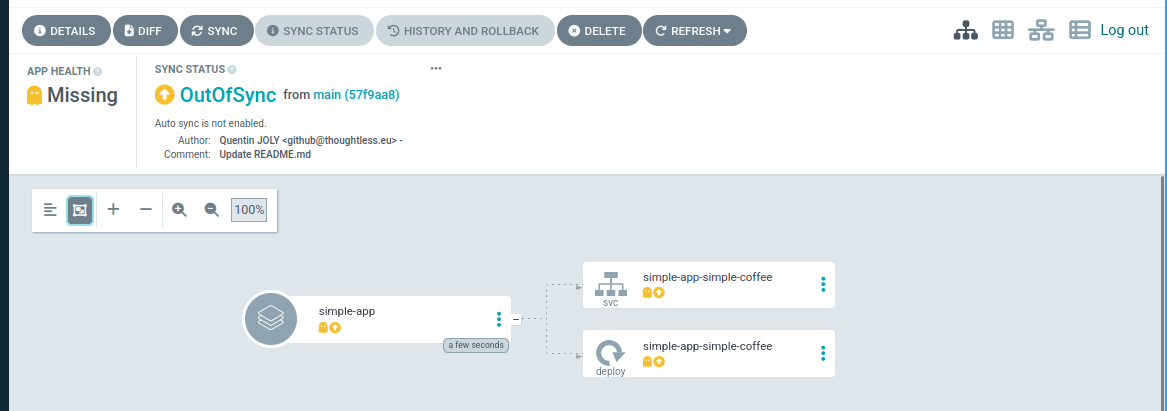Screen dimensions: 1167x411
Task: Click the minus collapse-all icon
Action: [x=145, y=210]
